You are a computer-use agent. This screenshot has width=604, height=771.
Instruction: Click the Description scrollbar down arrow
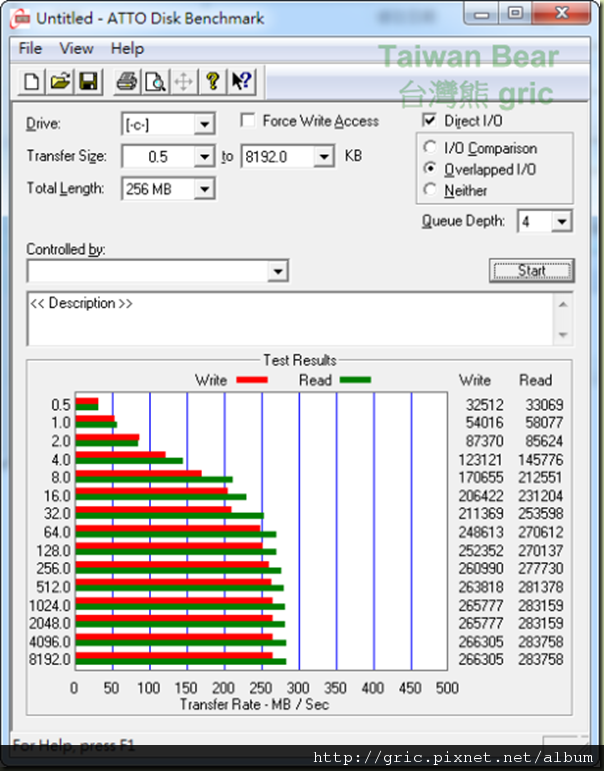click(x=563, y=335)
